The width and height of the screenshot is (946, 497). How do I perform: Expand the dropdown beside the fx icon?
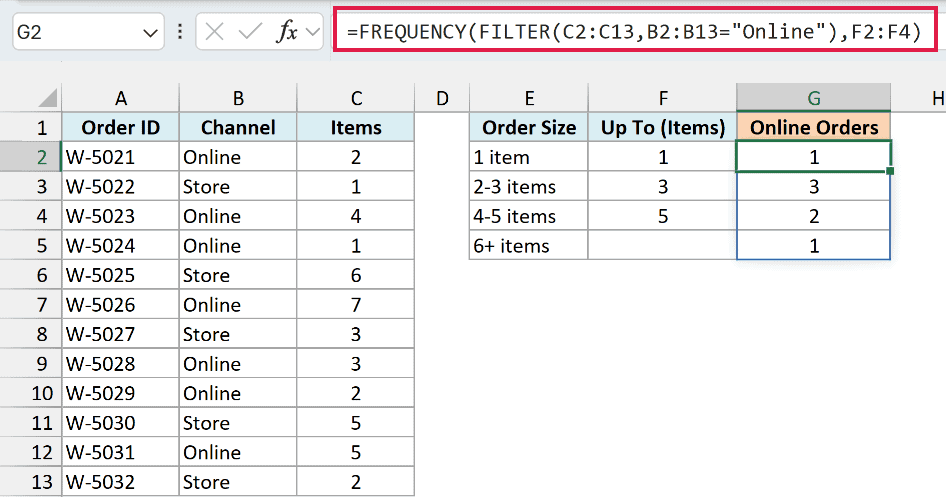point(313,31)
